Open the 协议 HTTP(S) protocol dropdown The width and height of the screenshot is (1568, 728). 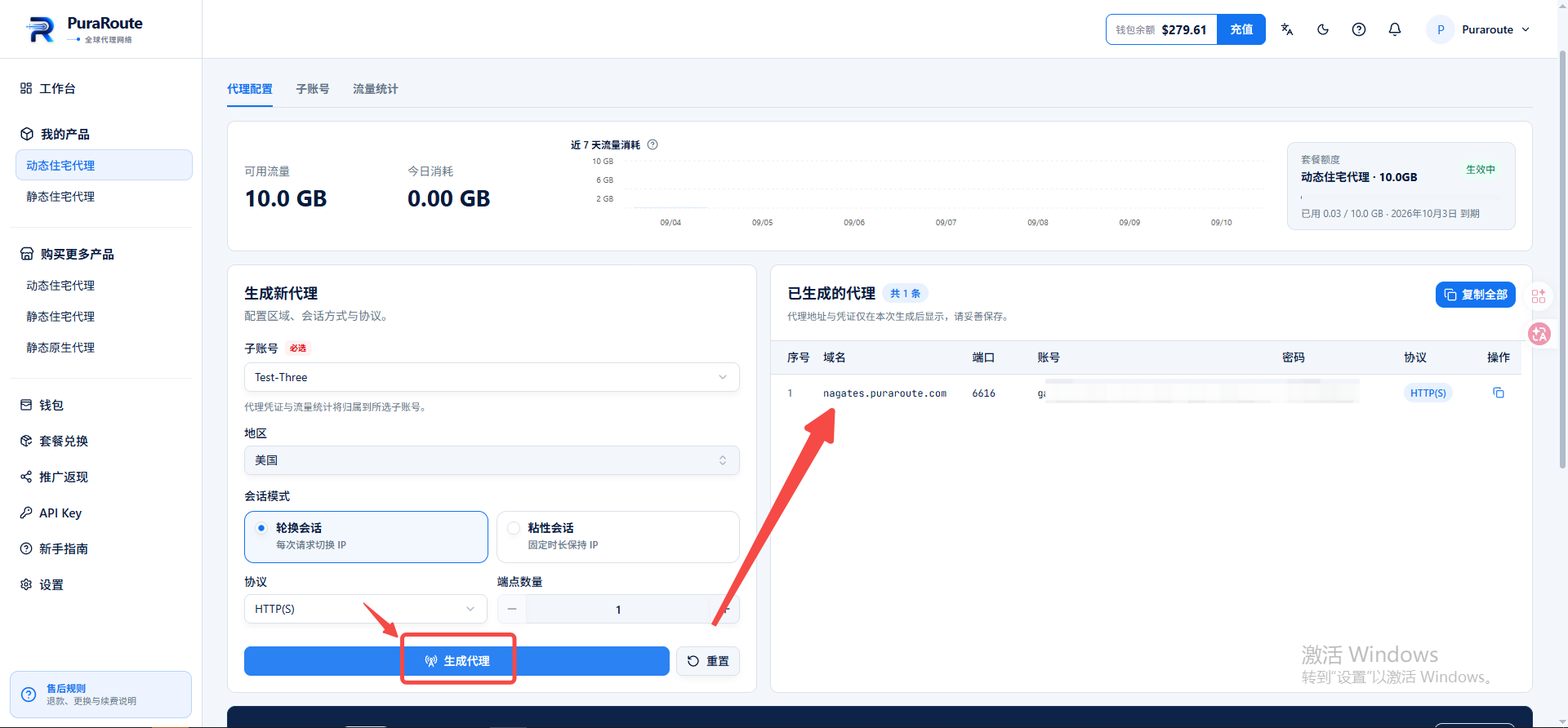click(x=366, y=609)
